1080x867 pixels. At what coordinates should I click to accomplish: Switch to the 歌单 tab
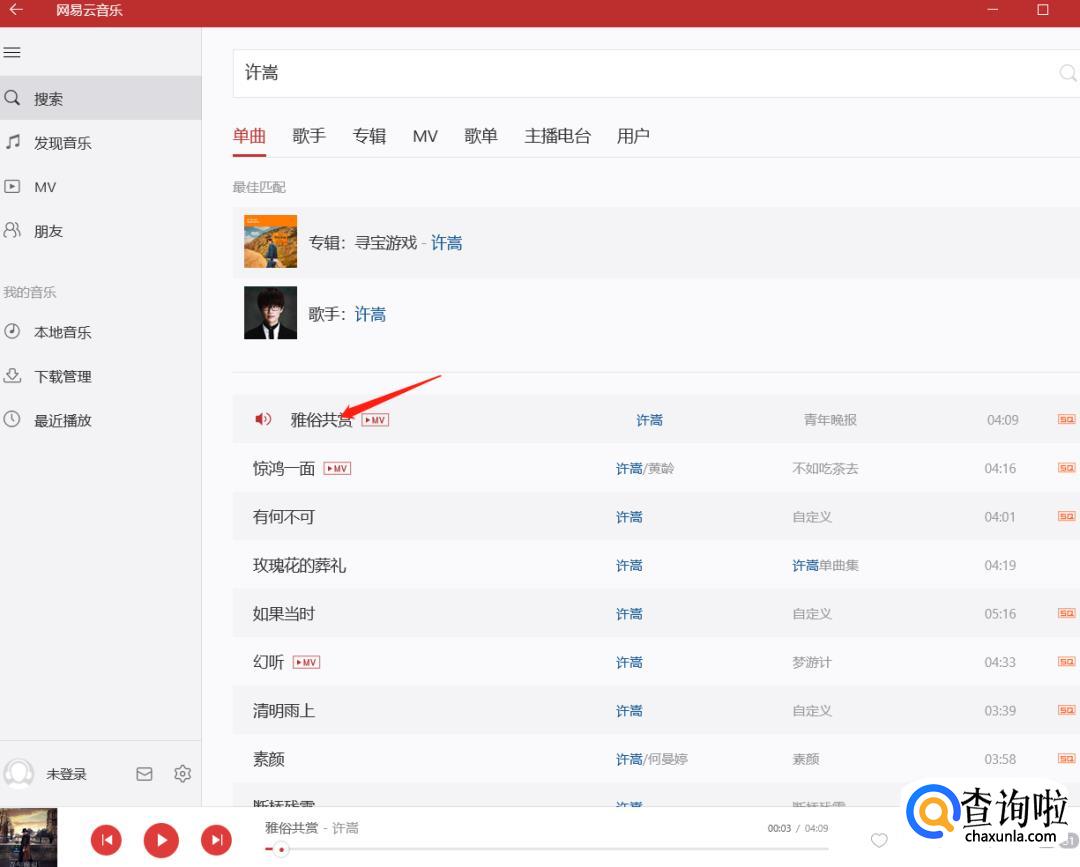click(481, 136)
